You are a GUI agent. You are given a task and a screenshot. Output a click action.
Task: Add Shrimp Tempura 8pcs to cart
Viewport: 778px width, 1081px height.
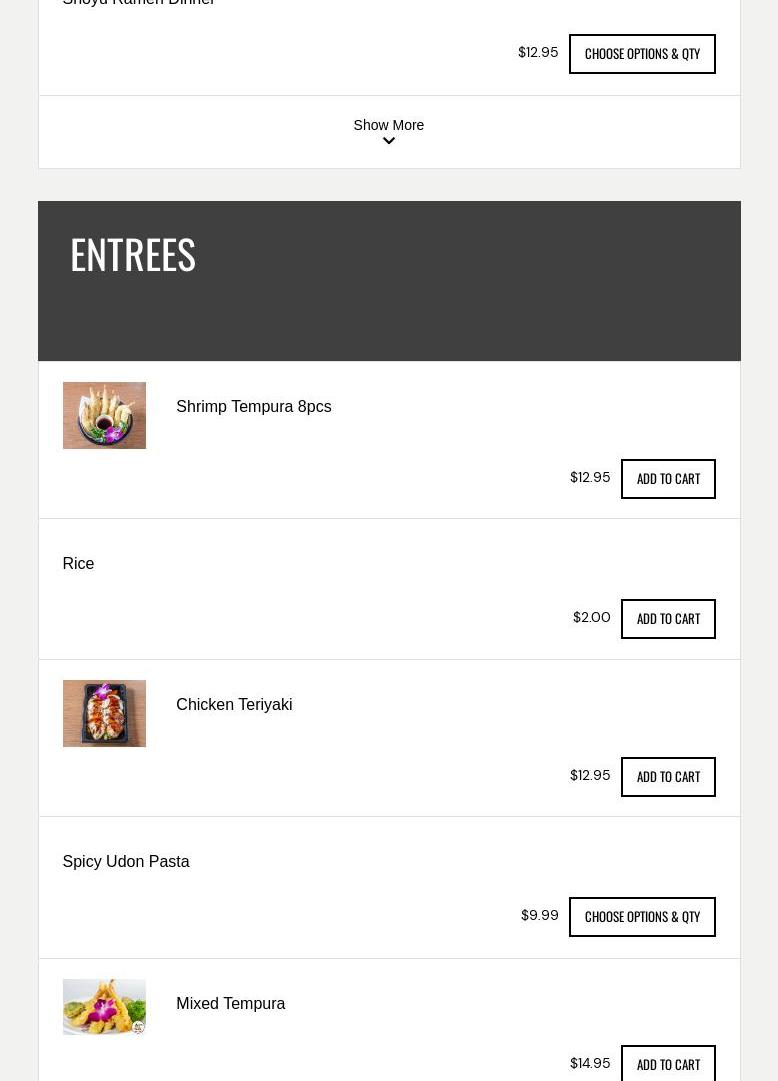pos(668,479)
